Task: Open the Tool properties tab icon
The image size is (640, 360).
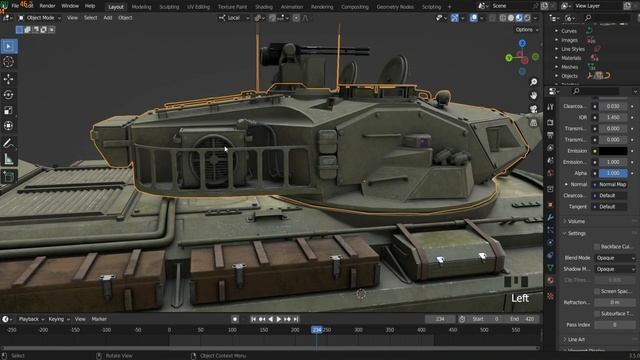Action: click(x=550, y=107)
